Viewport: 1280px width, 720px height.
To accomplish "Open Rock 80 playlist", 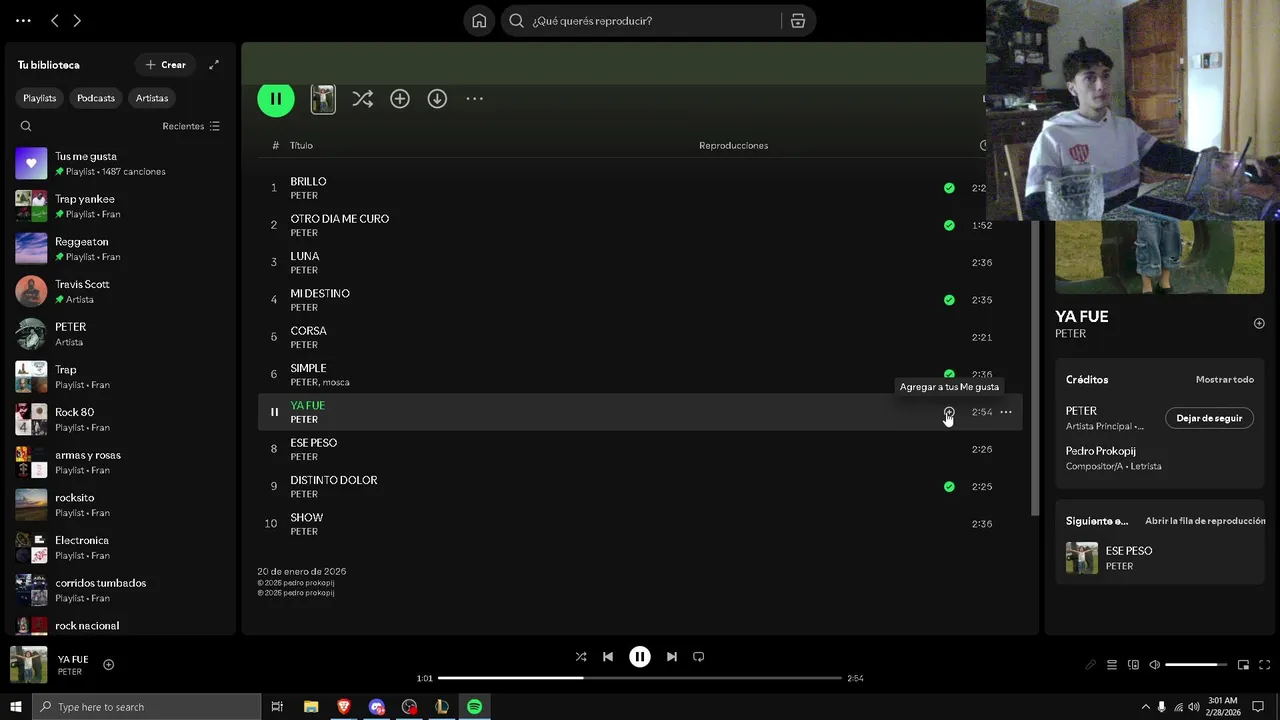I will (120, 419).
